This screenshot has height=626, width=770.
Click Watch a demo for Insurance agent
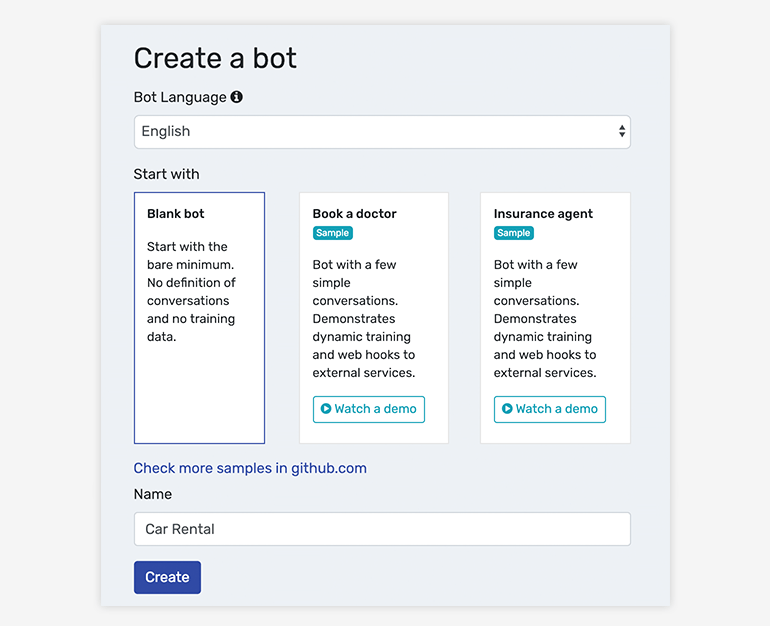[x=550, y=409]
